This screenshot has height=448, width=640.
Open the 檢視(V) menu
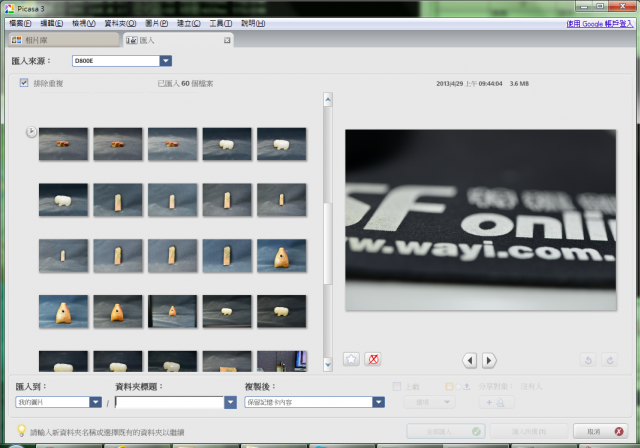[x=84, y=23]
